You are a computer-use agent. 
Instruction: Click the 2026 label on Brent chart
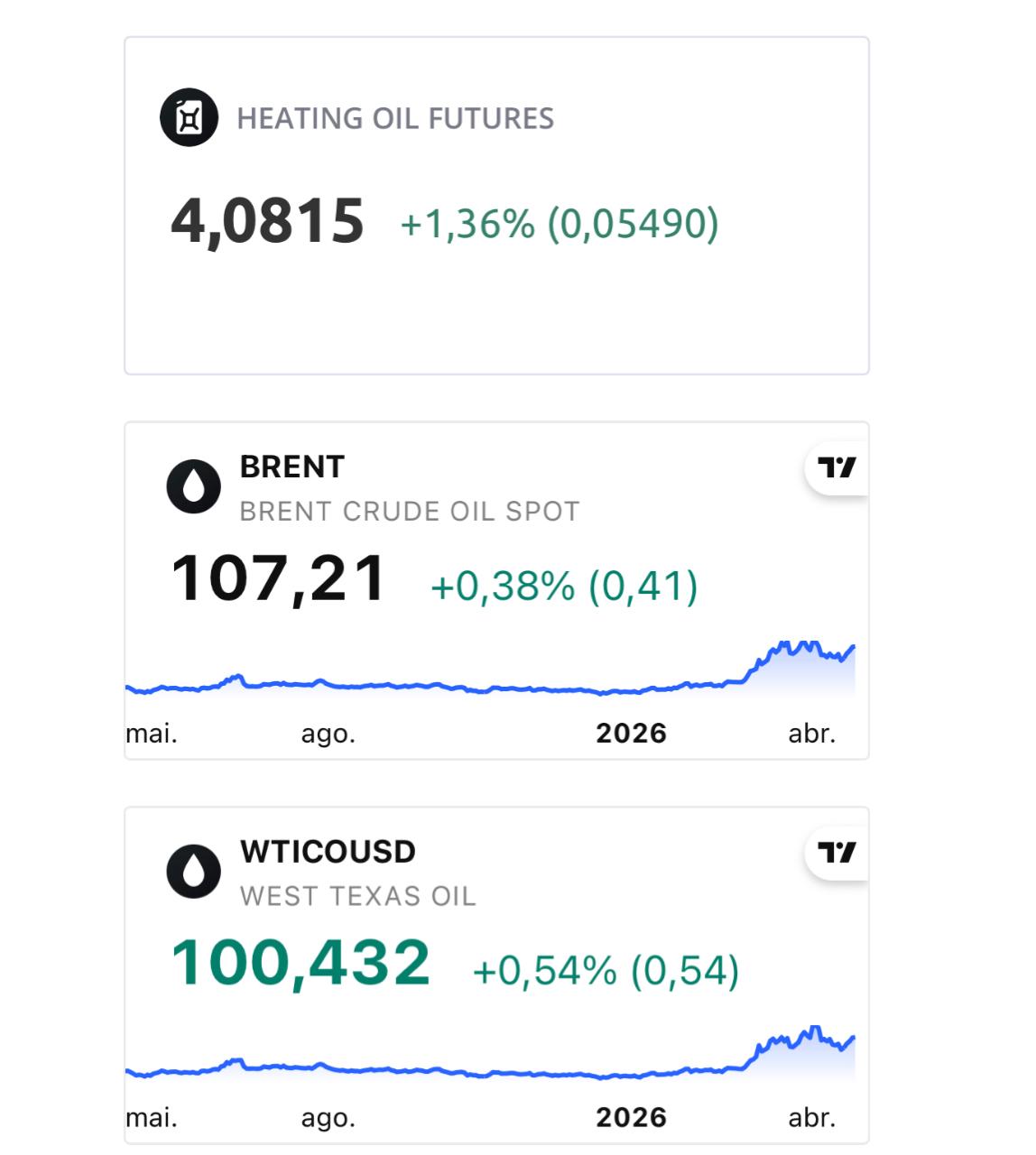[x=631, y=734]
